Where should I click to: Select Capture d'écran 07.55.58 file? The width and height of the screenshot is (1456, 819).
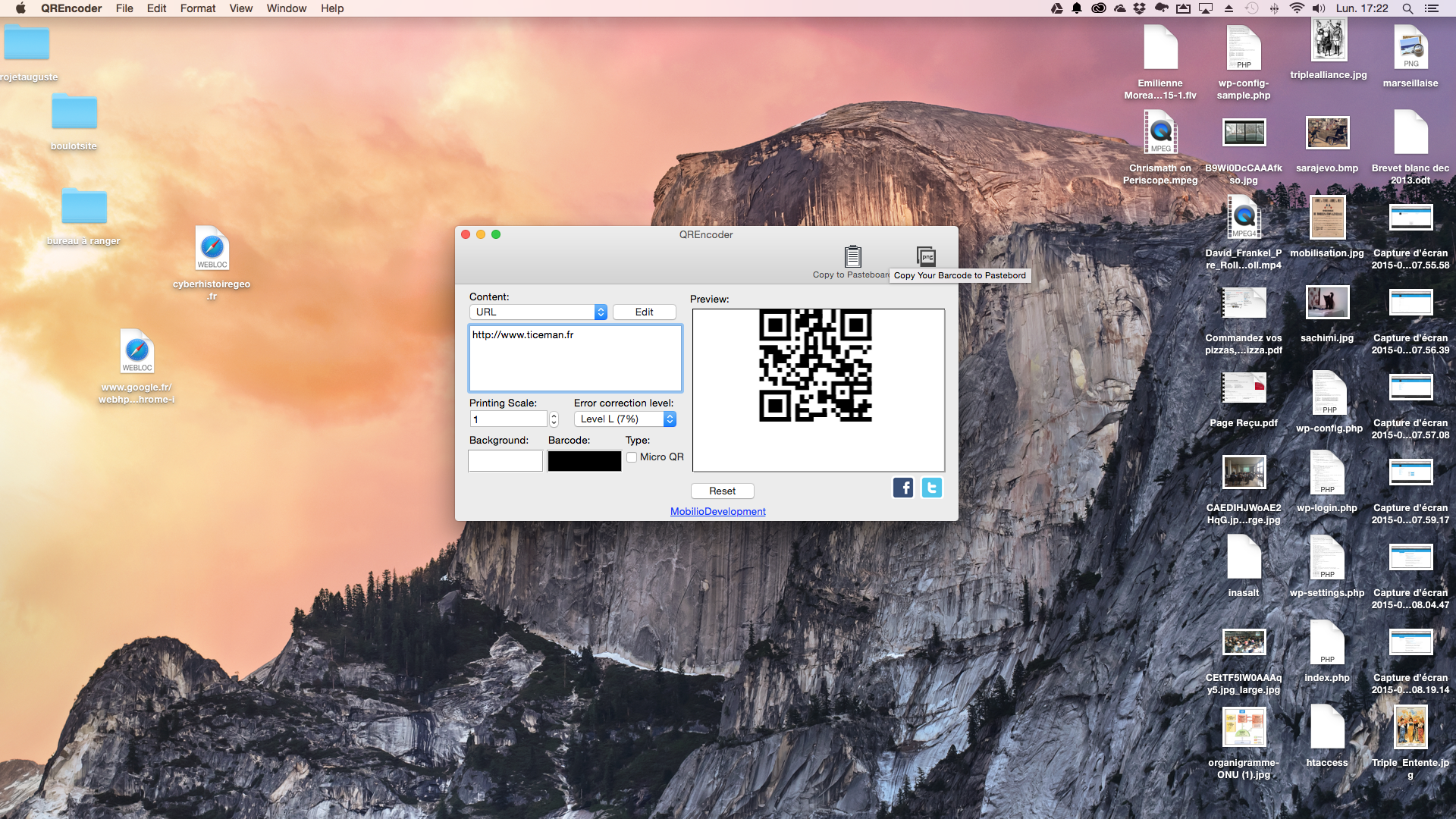(1410, 218)
